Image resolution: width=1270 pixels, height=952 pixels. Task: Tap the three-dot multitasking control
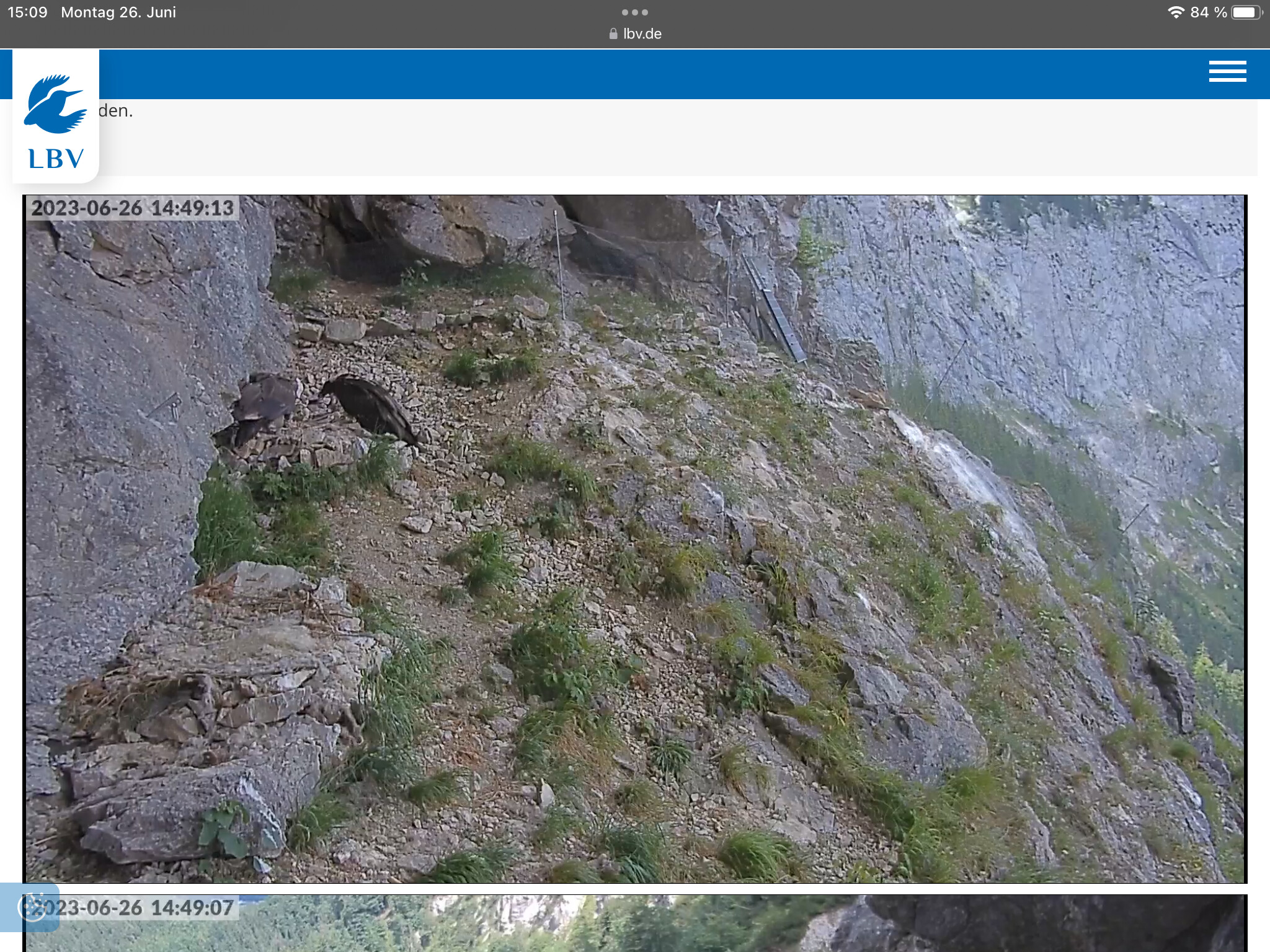click(x=634, y=12)
